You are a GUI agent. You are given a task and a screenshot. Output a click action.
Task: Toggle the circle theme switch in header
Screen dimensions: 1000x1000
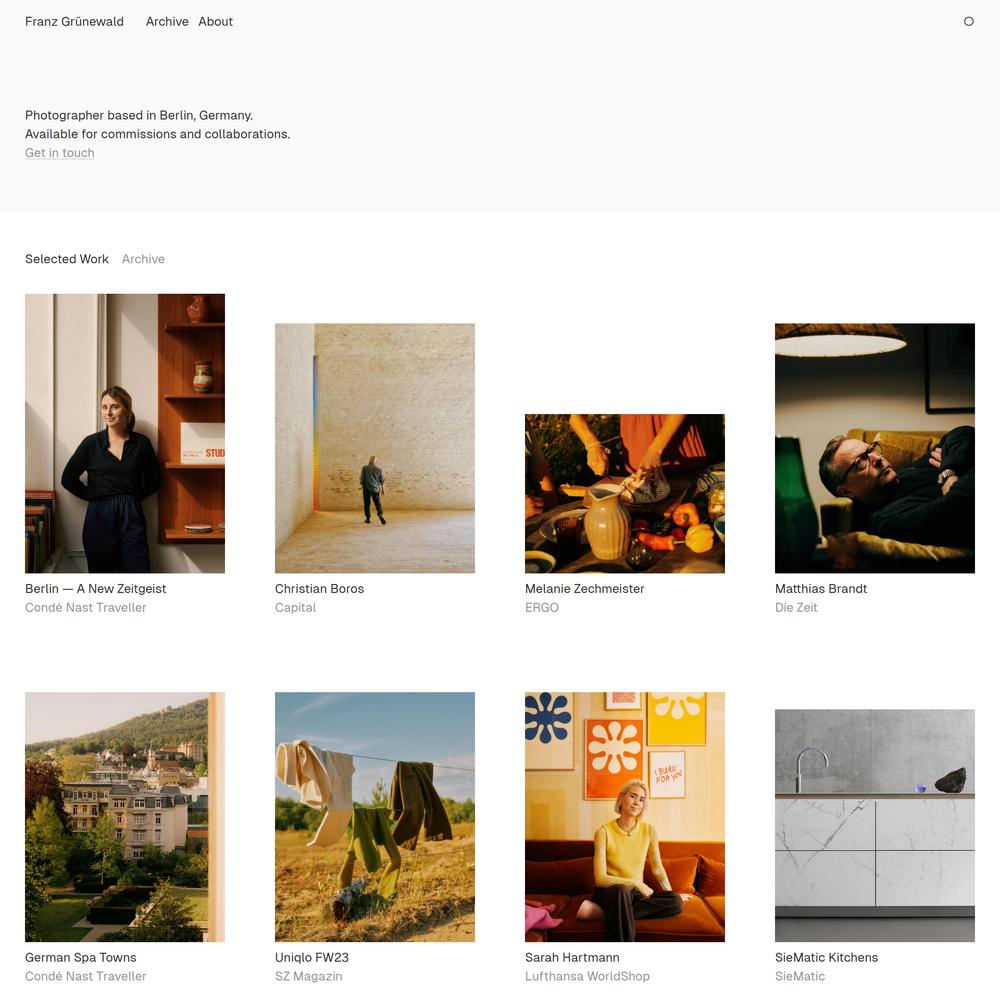(x=968, y=22)
